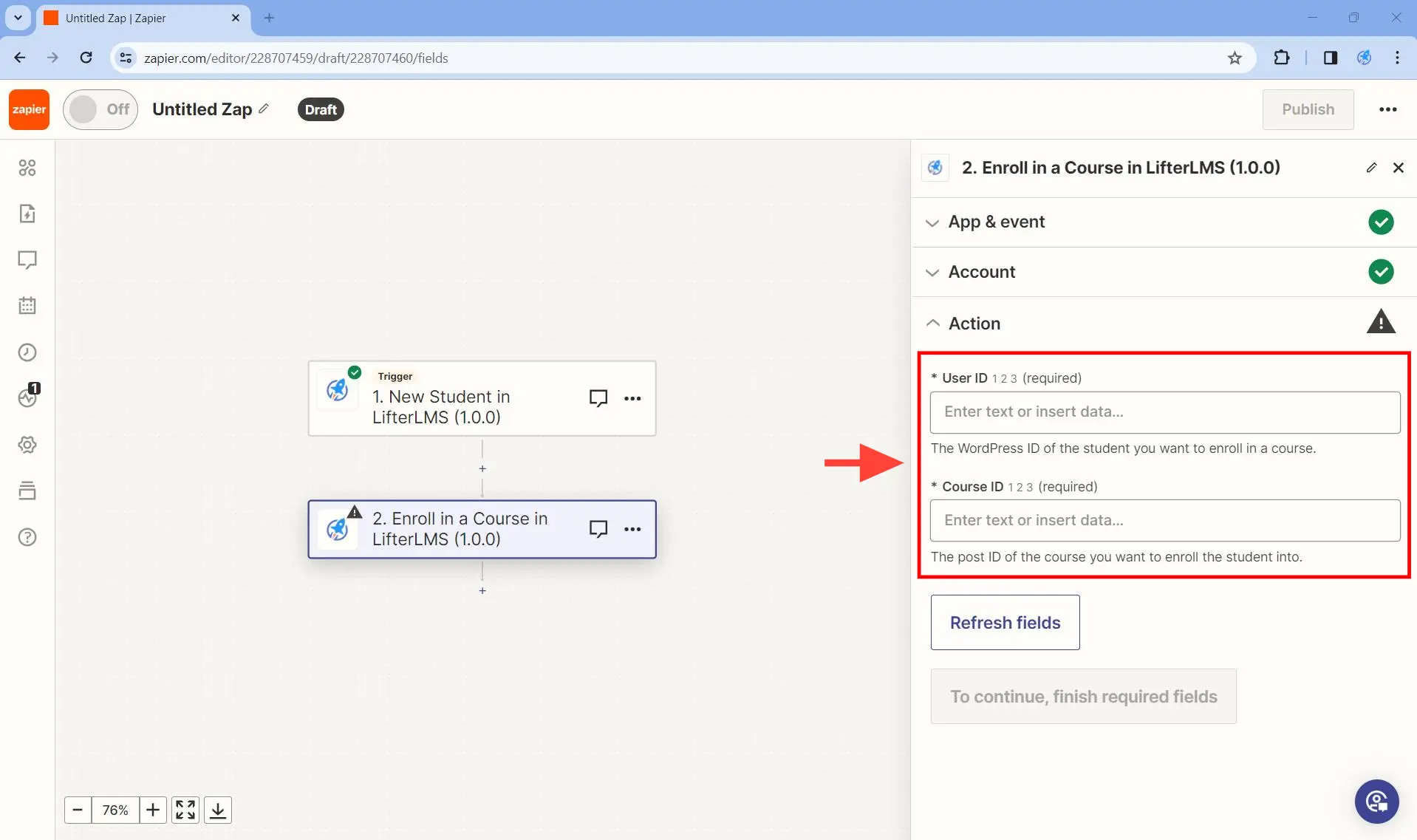1417x840 pixels.
Task: Fit Zap to view icon
Action: tap(185, 810)
